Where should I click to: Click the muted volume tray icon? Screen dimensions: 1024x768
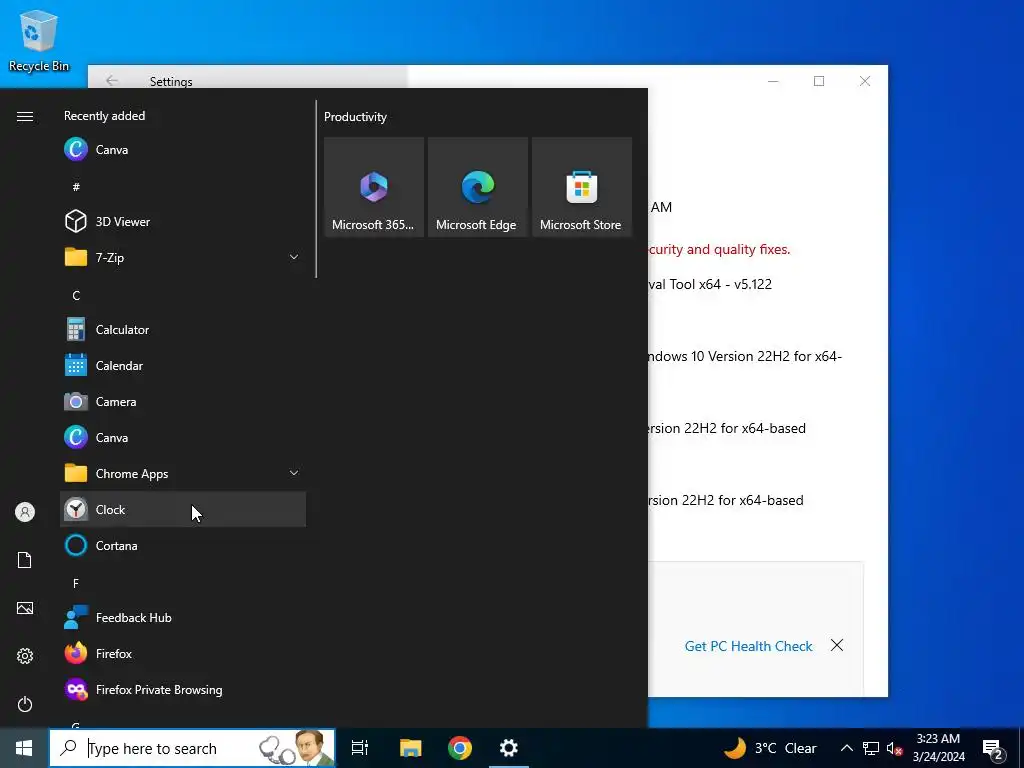pos(894,748)
